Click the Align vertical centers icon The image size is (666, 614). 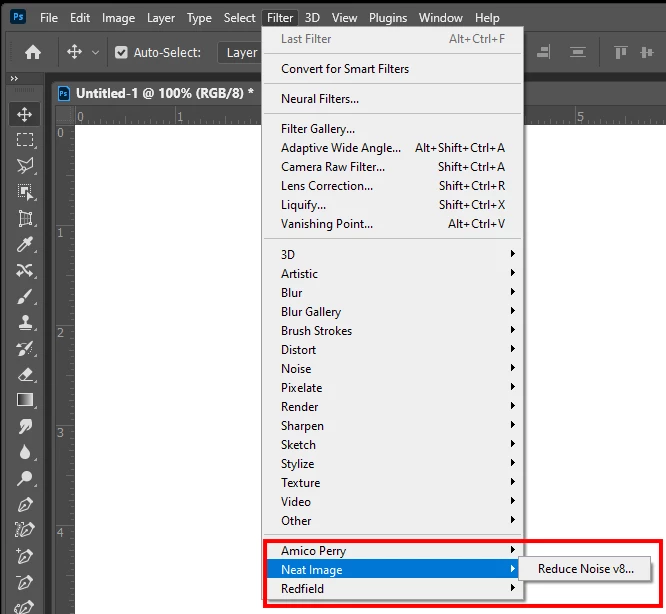coord(646,52)
